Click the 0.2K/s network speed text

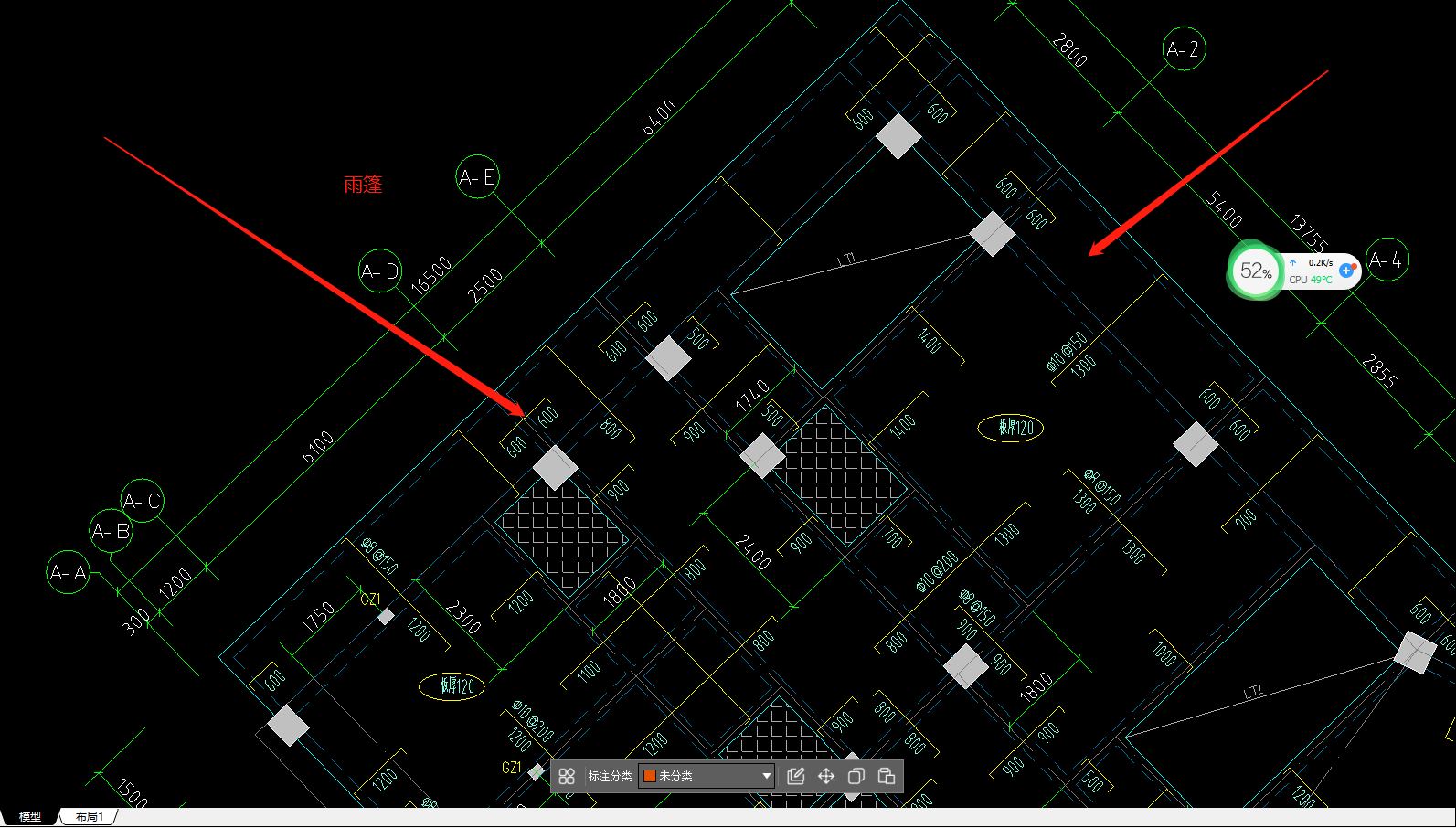[1321, 262]
